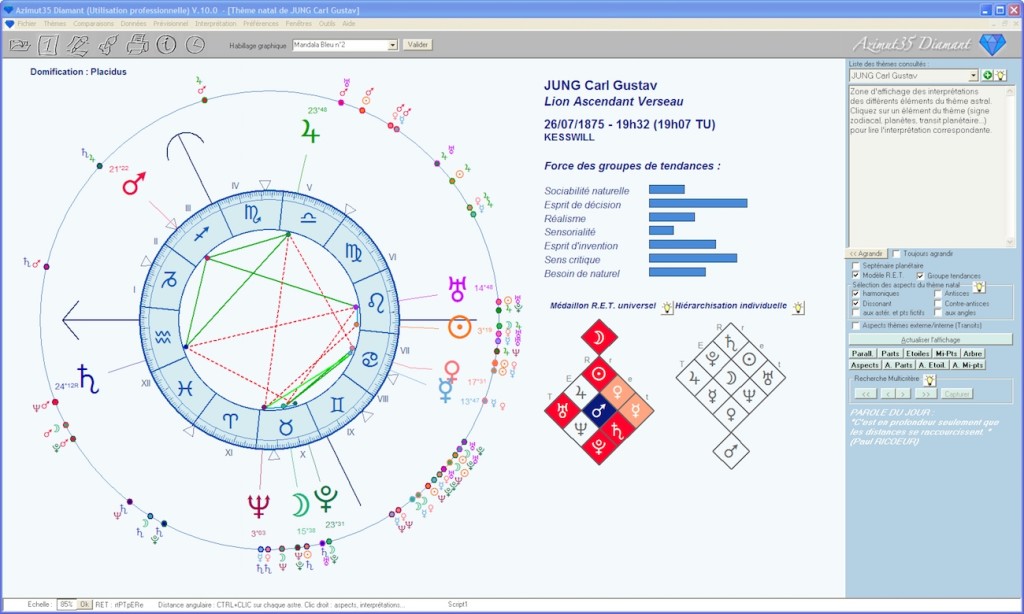Enable the Septénaire planétaire checkbox
The height and width of the screenshot is (614, 1024).
pyautogui.click(x=855, y=264)
